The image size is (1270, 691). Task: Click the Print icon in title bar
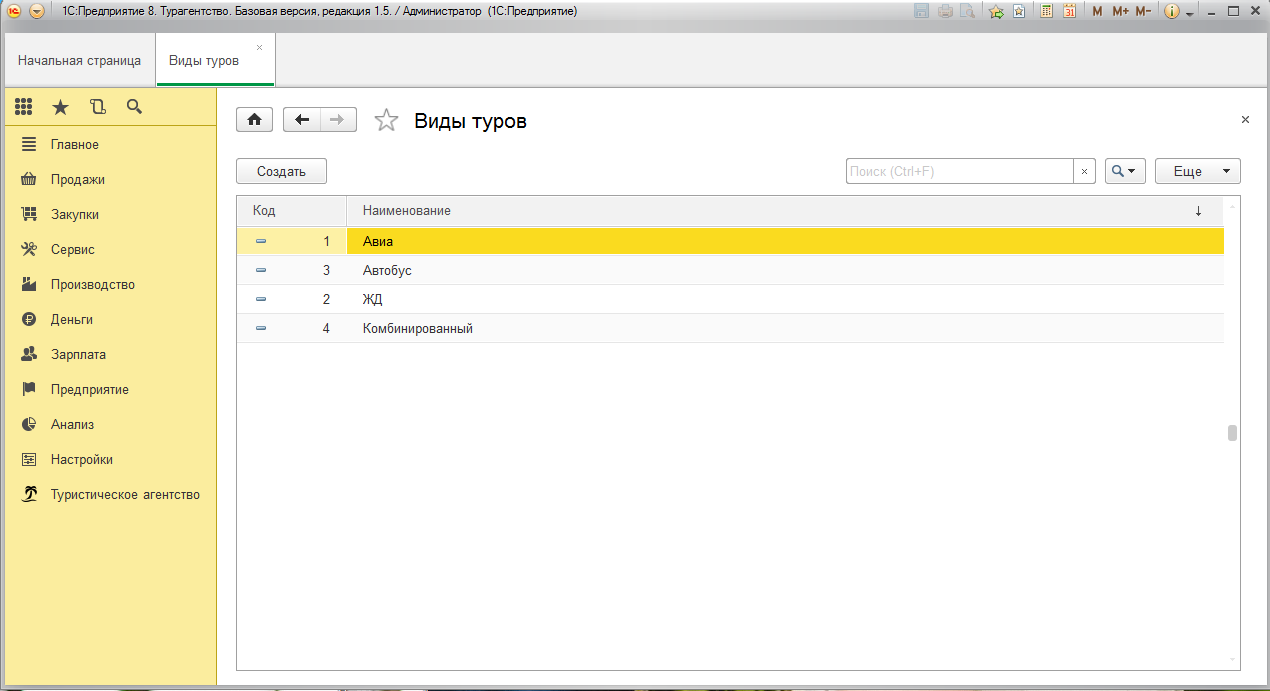944,11
